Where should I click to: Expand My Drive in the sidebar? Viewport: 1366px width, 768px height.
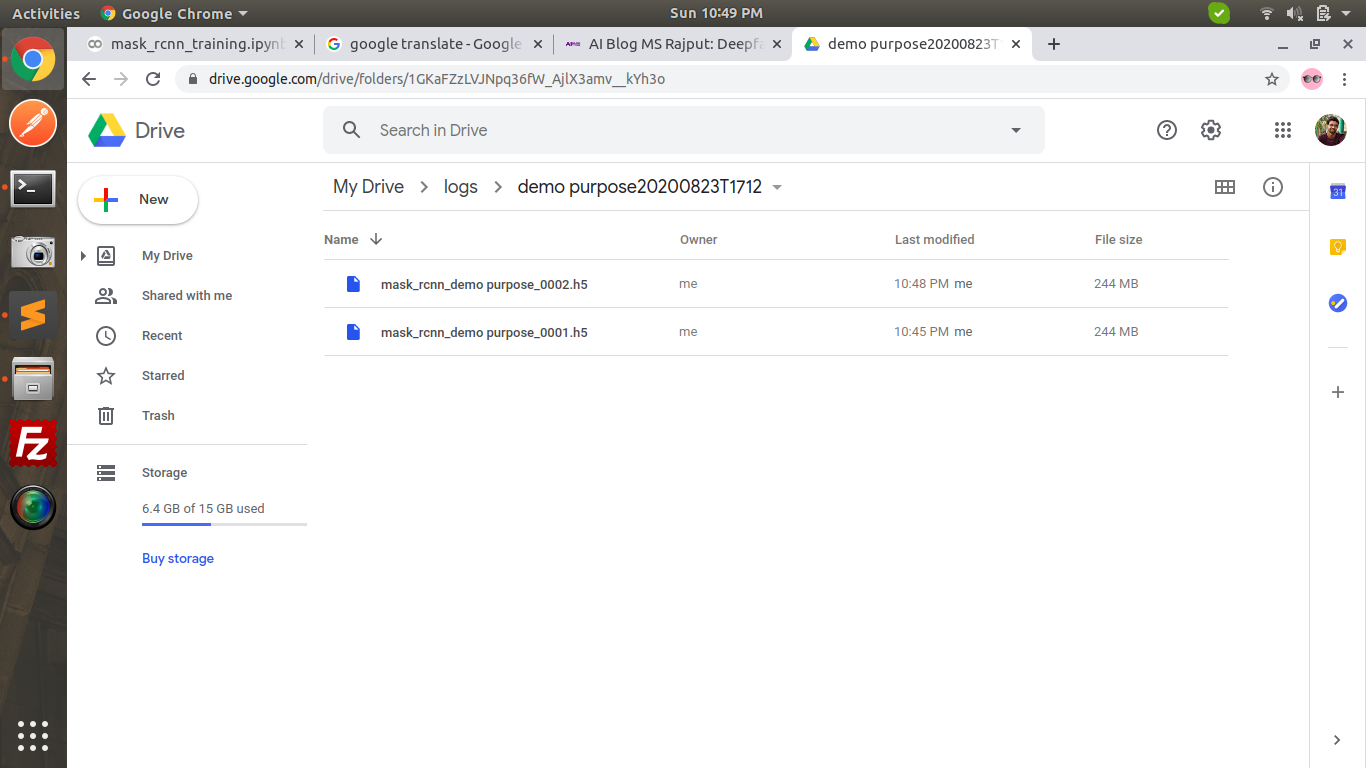(83, 255)
